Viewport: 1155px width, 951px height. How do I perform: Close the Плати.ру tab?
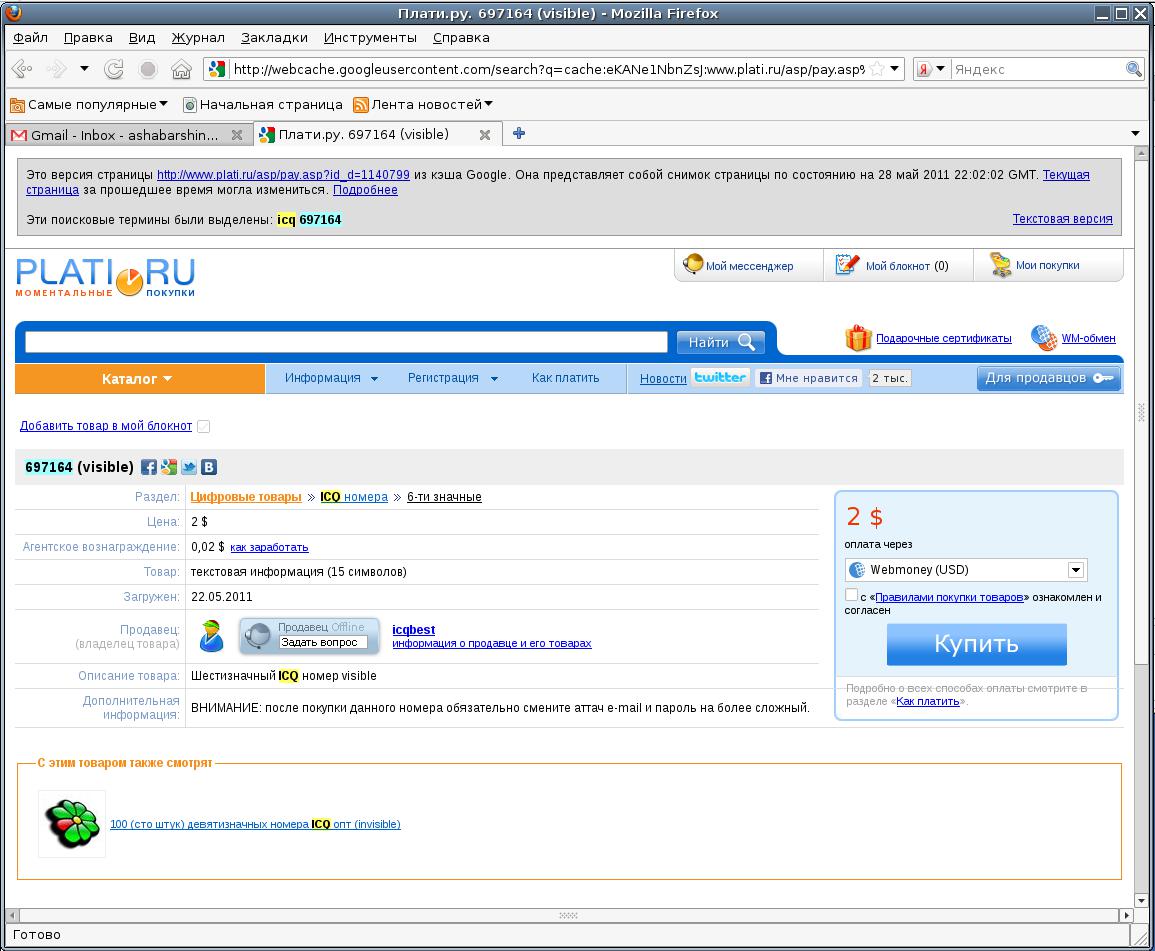485,135
